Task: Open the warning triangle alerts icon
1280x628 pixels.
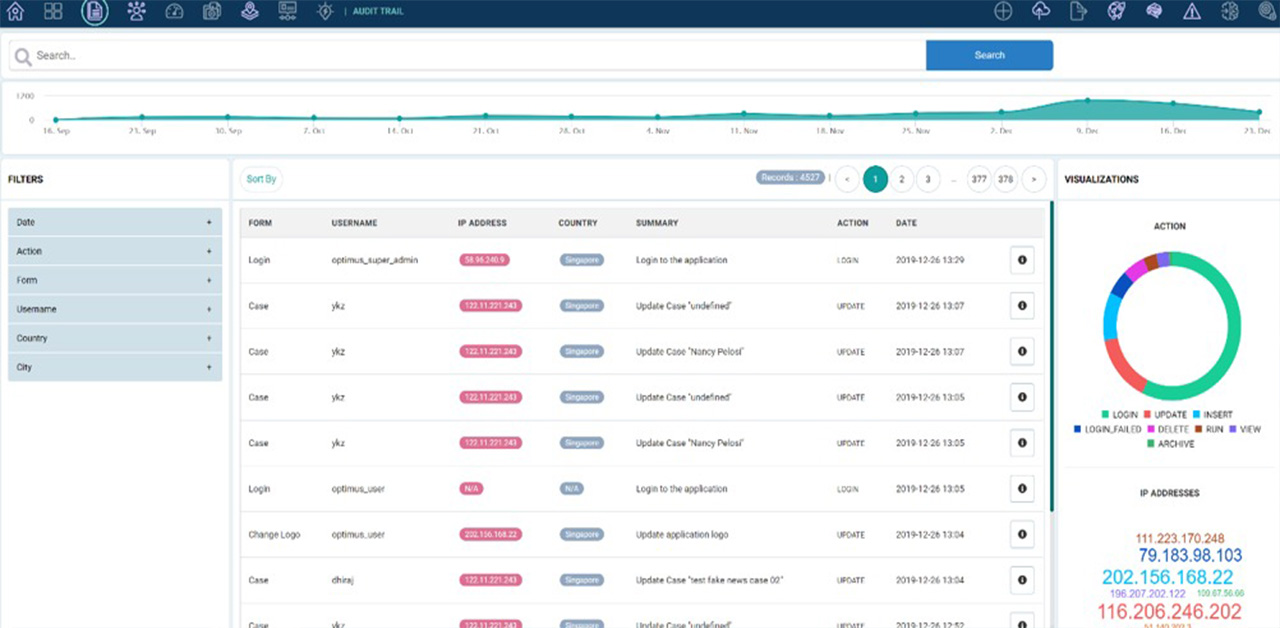Action: pos(1192,11)
